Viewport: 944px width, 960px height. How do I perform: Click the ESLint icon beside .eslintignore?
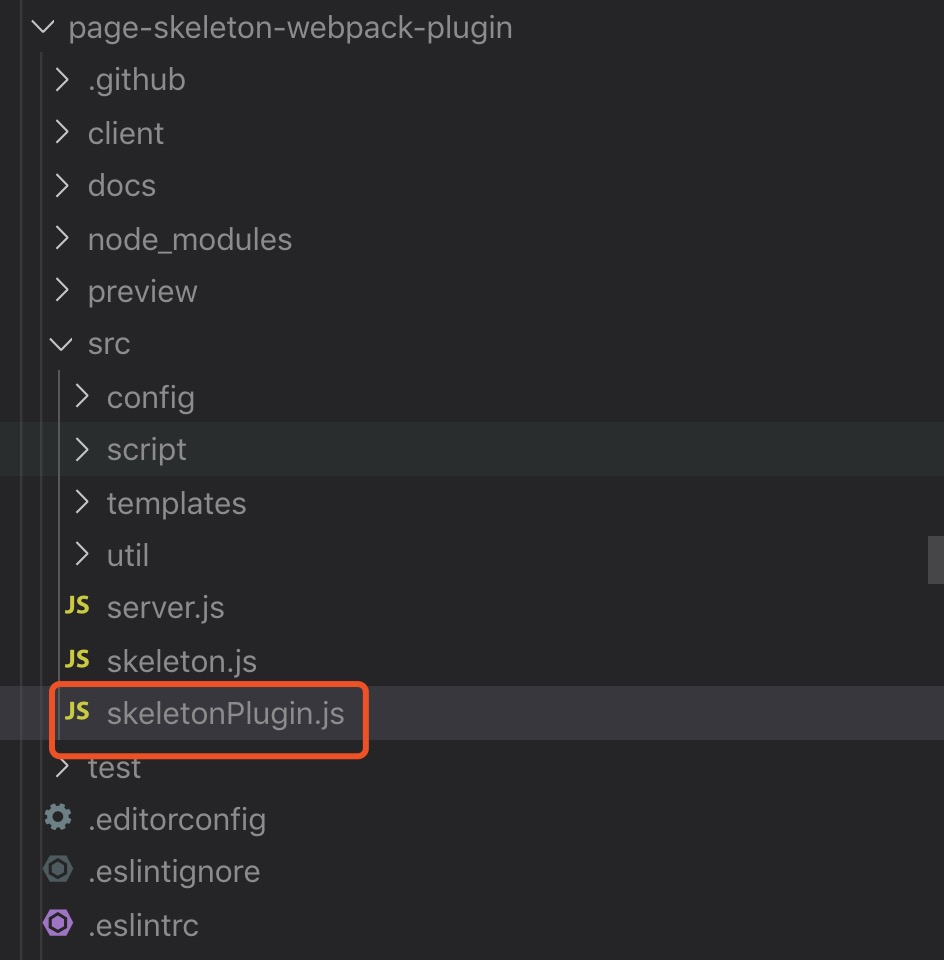point(58,870)
